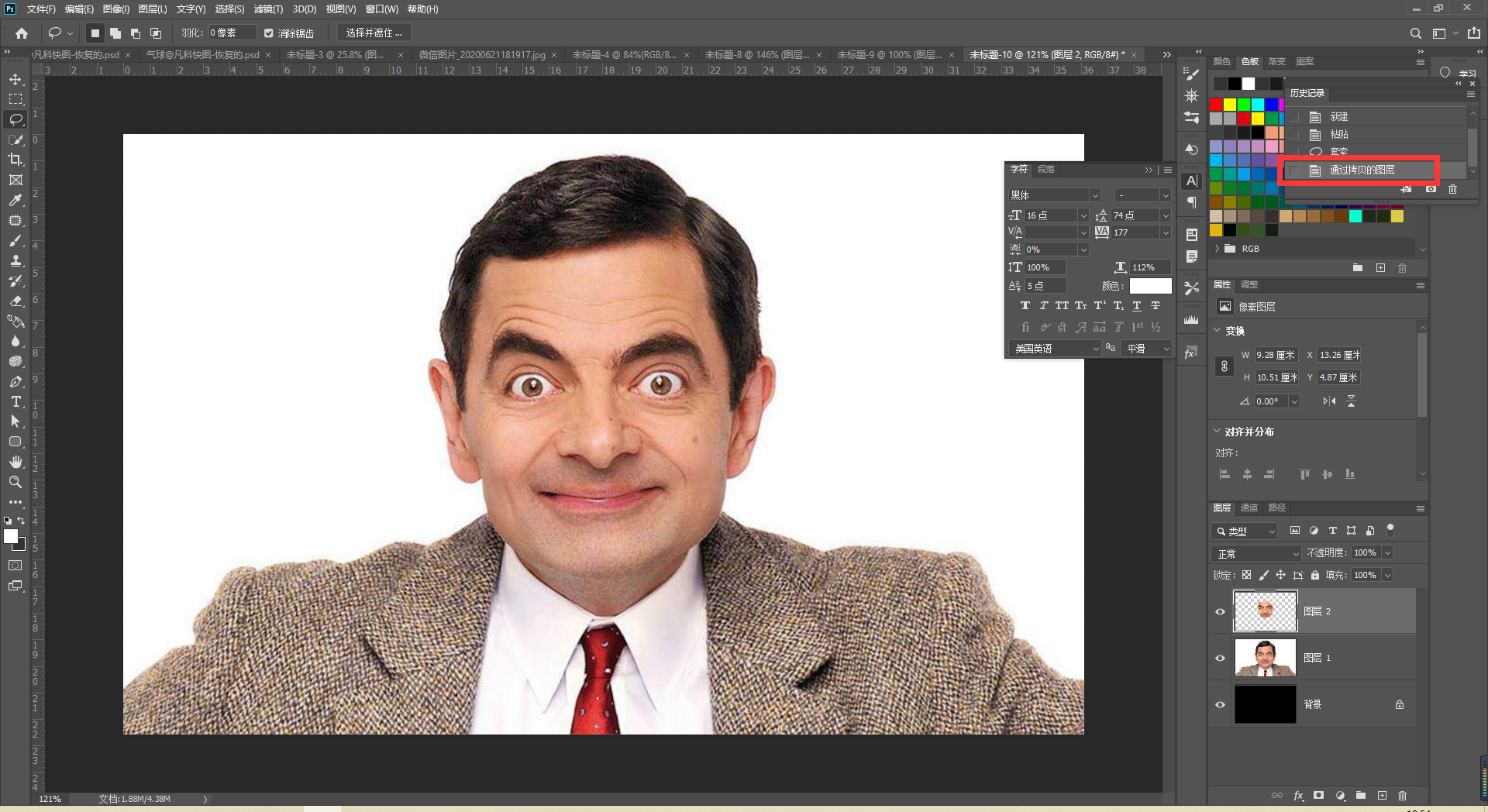1488x812 pixels.
Task: Collapse the 变换 section
Action: 1217,330
